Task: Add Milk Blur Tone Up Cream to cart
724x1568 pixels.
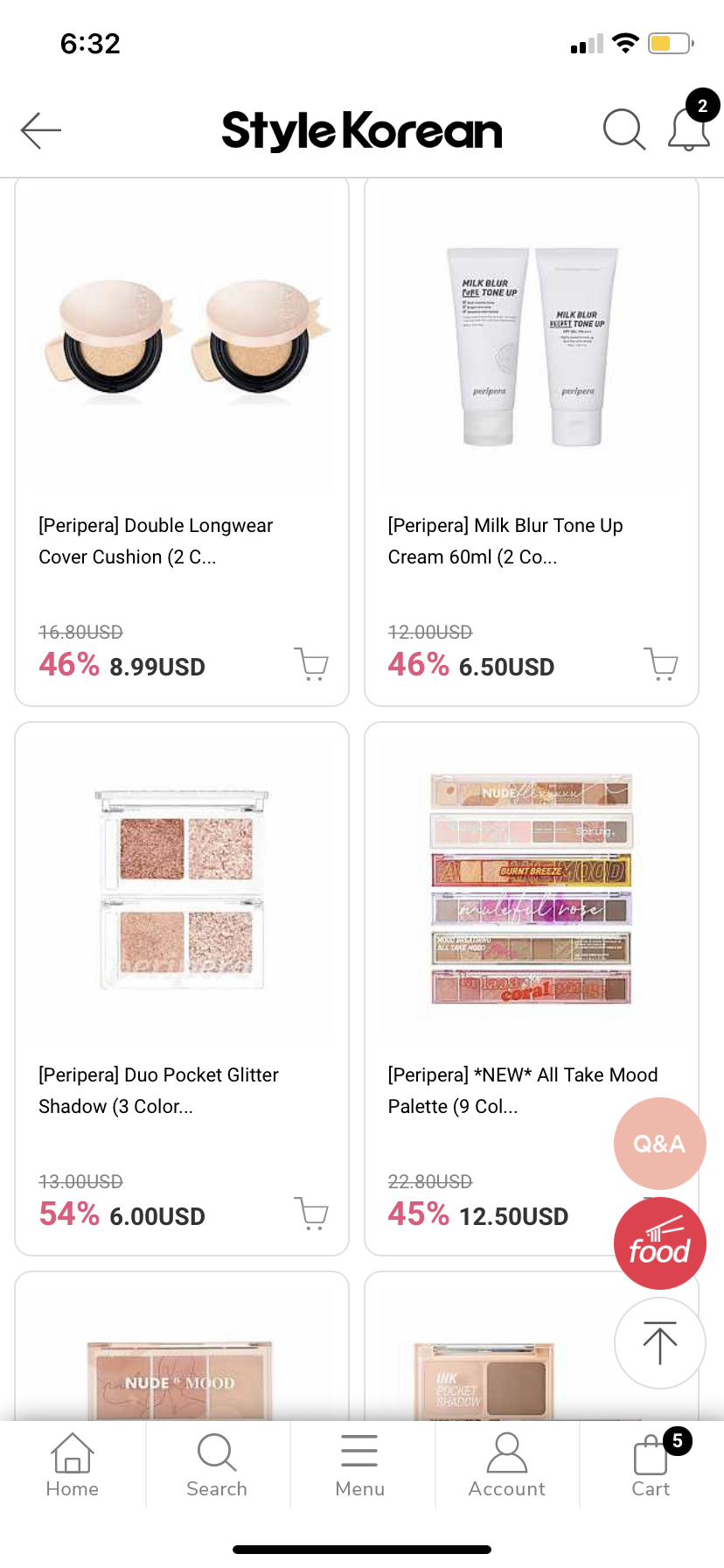Action: [x=661, y=664]
